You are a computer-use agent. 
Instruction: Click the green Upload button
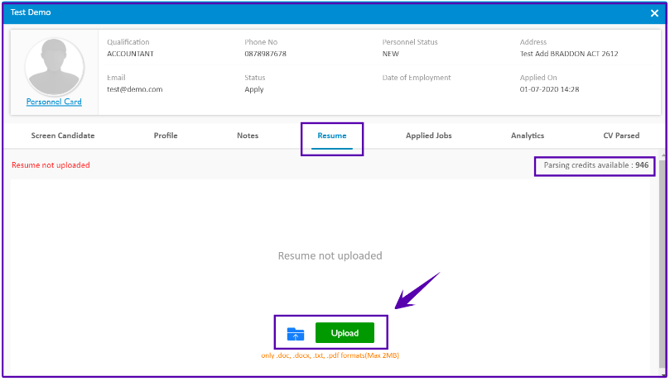click(344, 333)
